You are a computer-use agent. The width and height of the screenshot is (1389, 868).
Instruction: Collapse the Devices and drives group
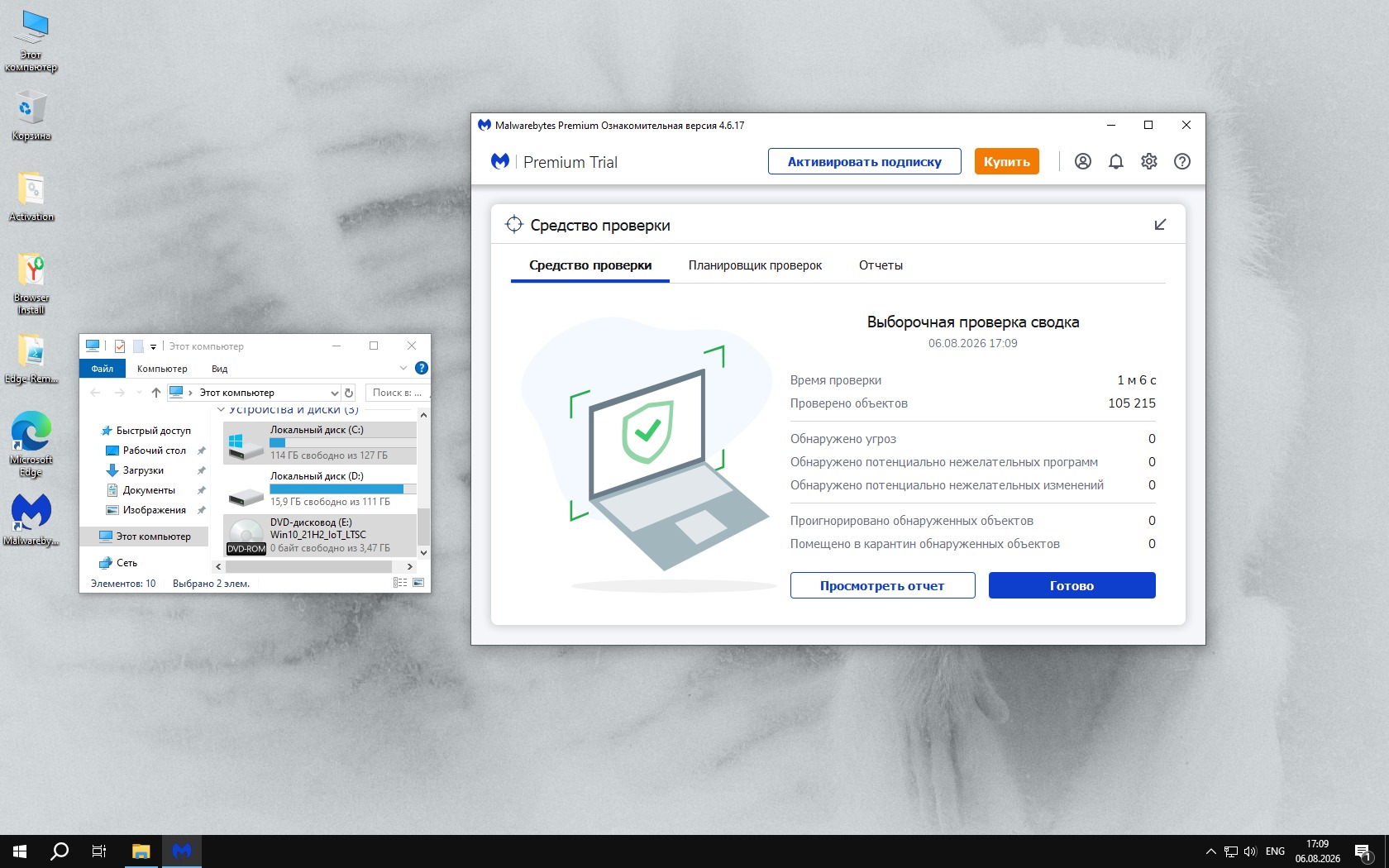coord(221,410)
